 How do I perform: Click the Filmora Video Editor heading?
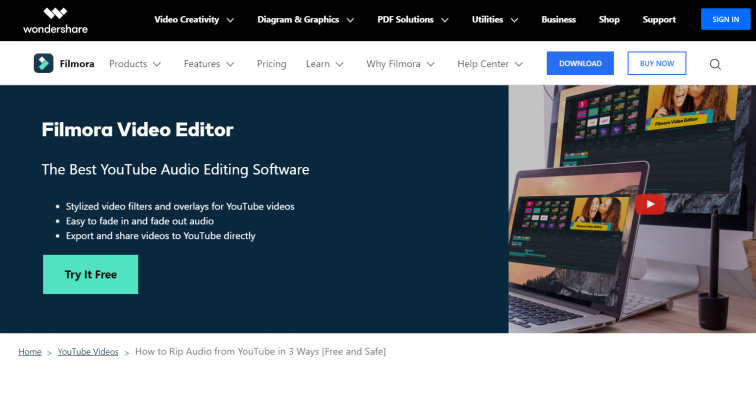pos(137,129)
